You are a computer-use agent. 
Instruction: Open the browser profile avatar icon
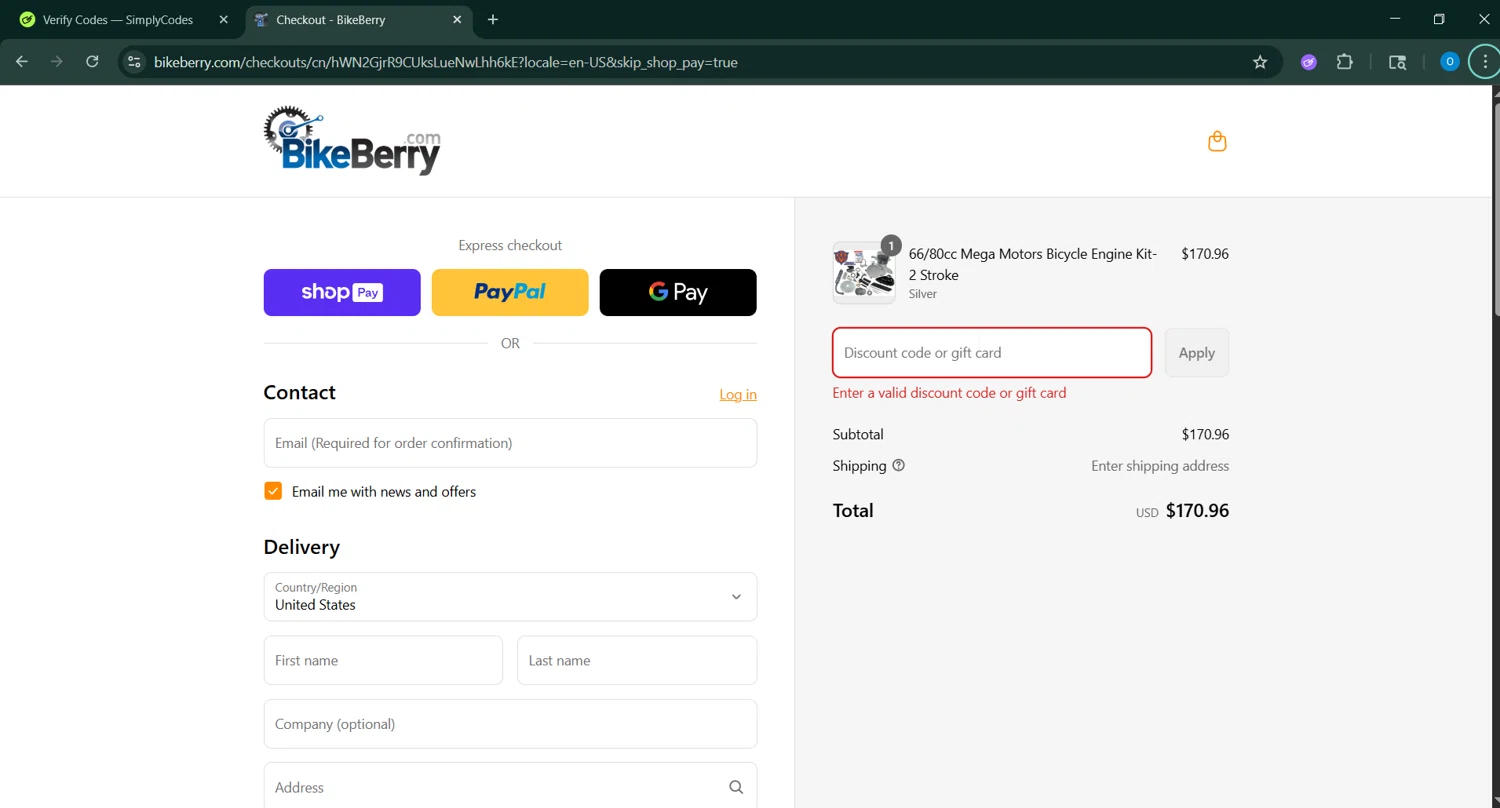tap(1449, 62)
